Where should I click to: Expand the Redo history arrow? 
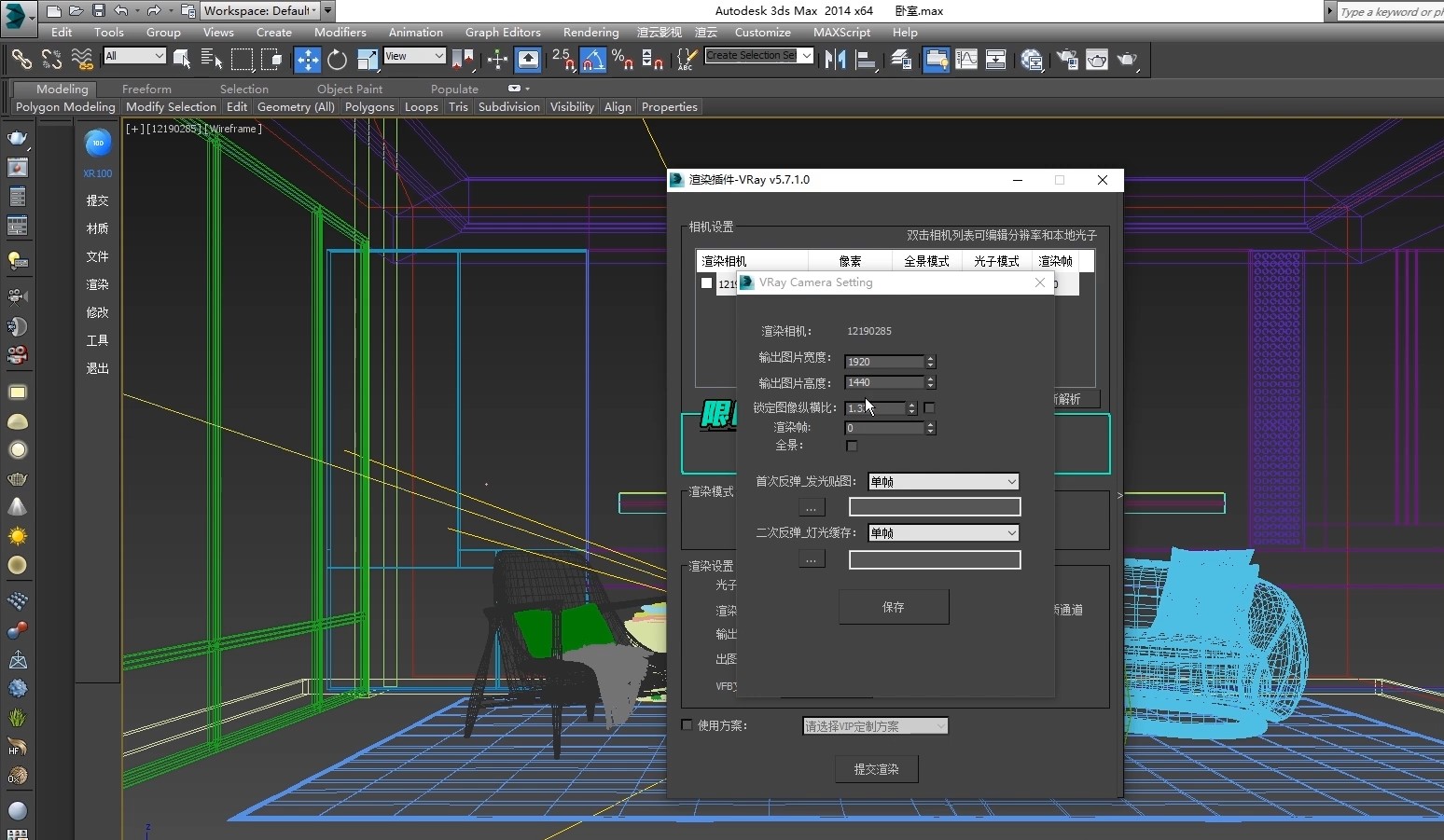(x=172, y=11)
